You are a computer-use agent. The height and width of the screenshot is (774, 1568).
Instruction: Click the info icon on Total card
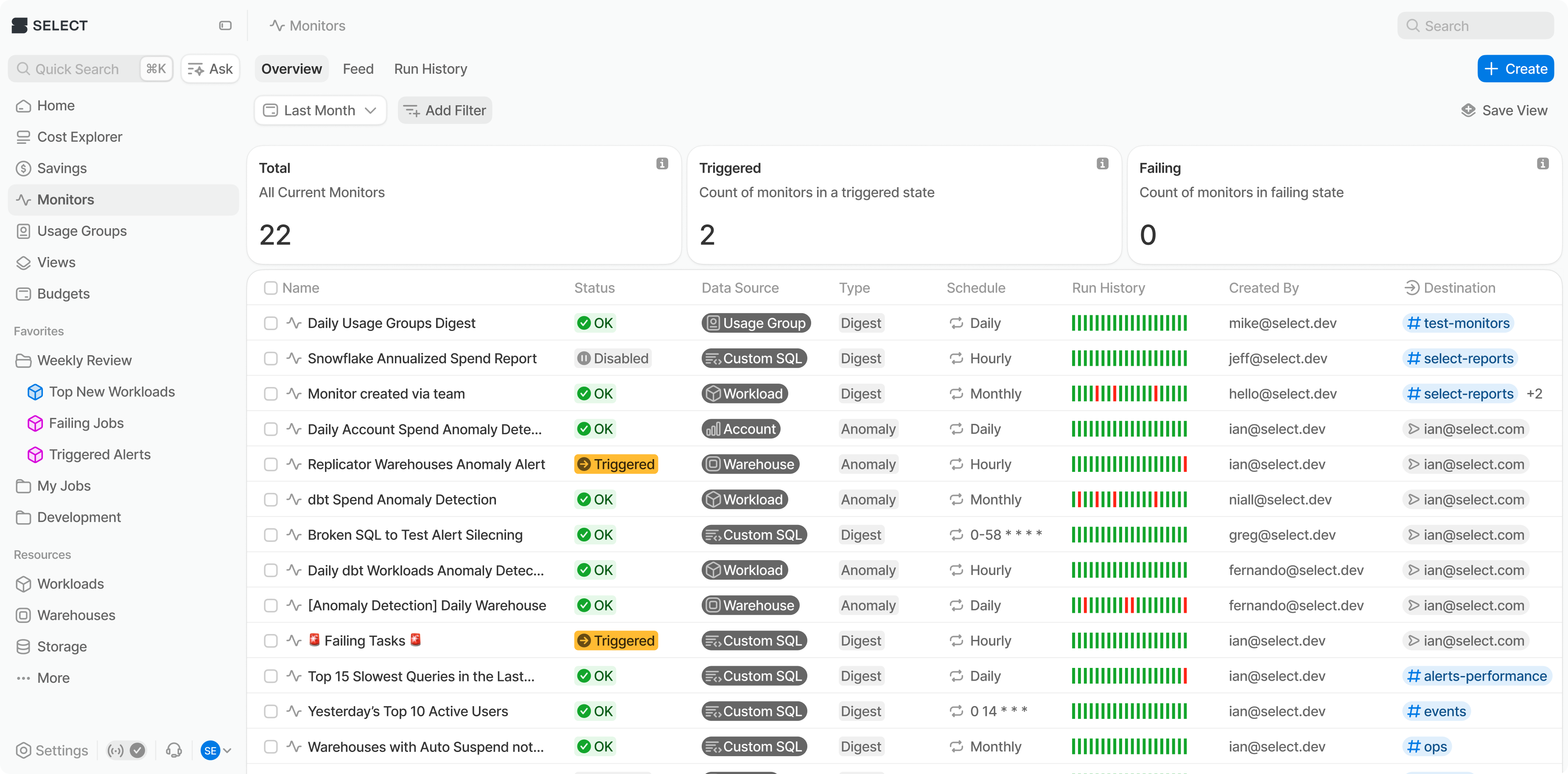click(662, 163)
